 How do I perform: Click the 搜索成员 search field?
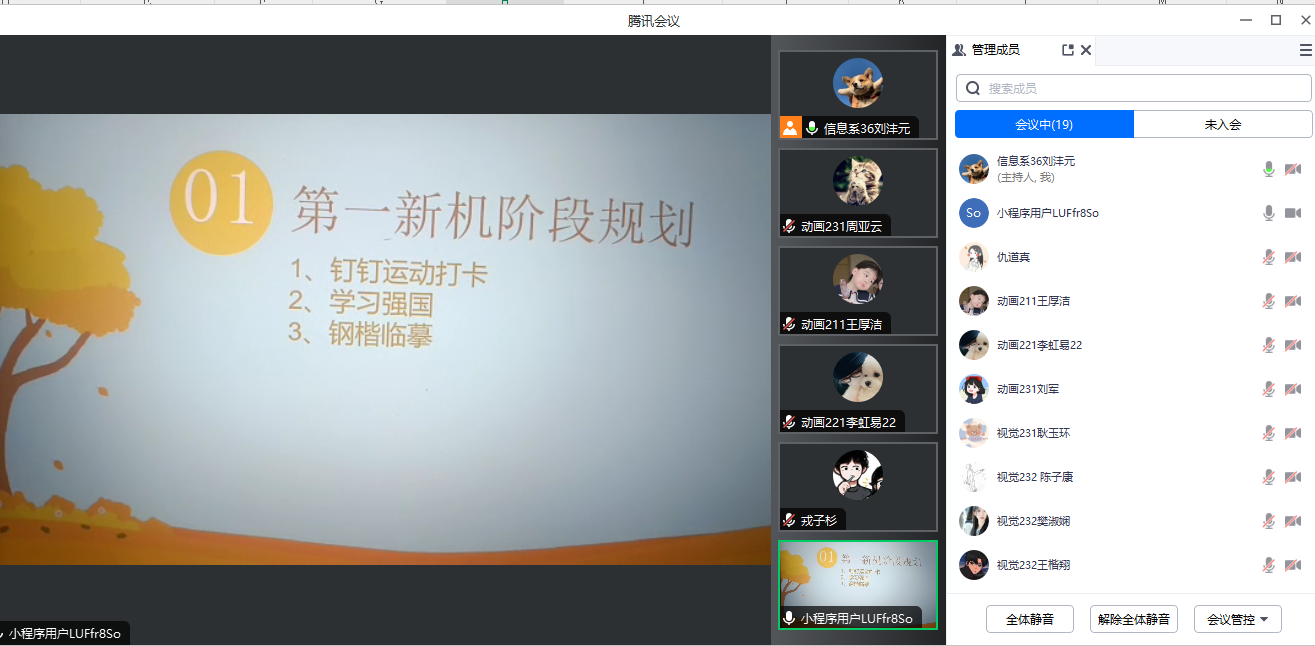point(1140,88)
